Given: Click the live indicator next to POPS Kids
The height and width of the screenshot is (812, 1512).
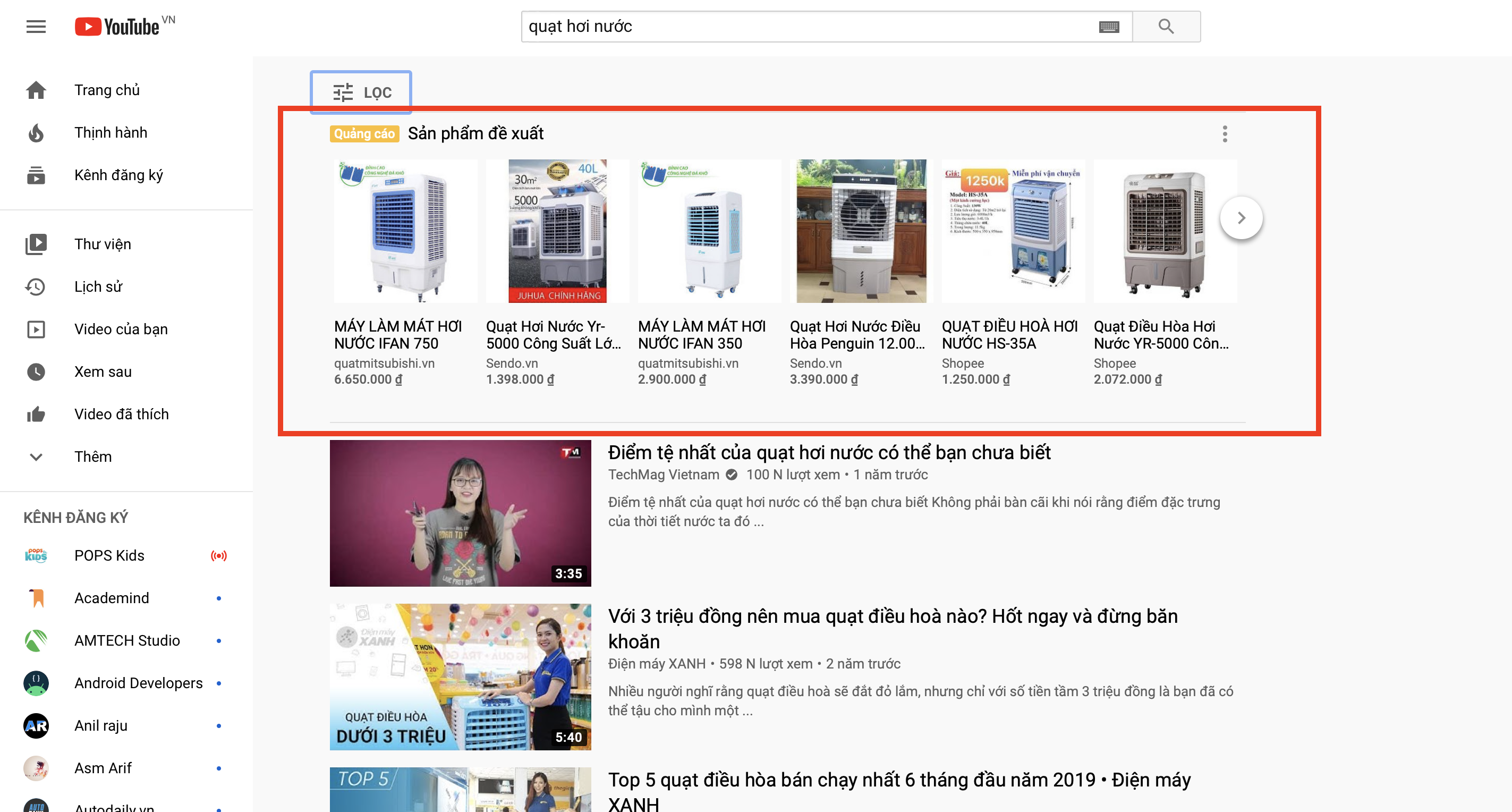Looking at the screenshot, I should [x=218, y=555].
